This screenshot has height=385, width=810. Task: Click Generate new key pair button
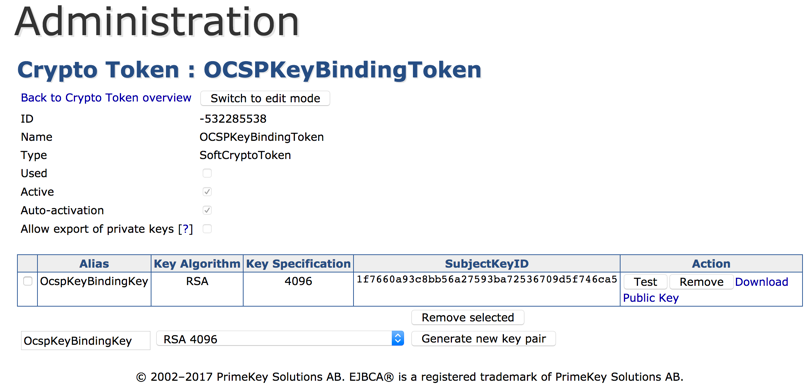483,339
